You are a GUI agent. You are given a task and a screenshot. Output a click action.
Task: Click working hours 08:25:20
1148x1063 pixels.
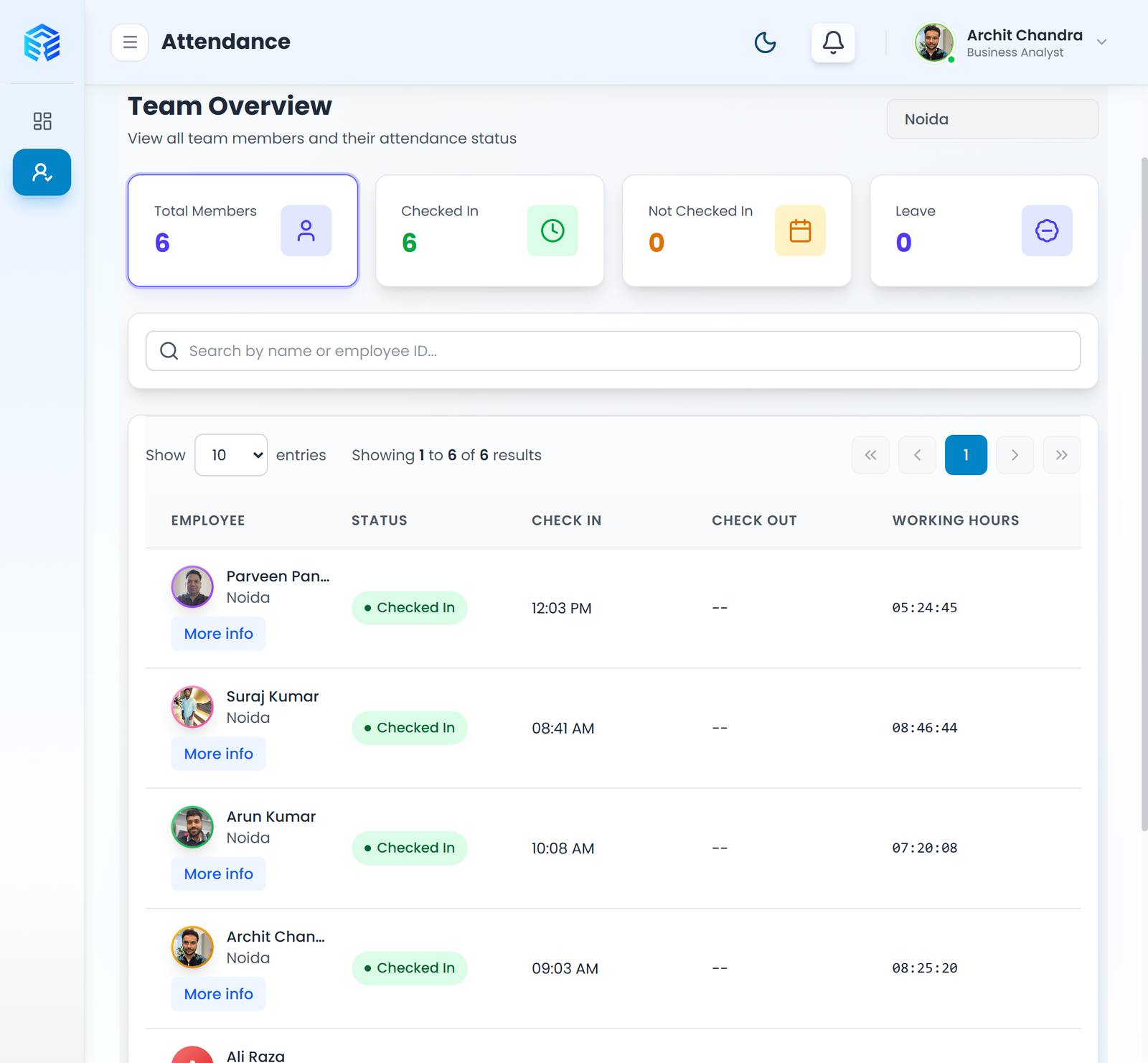pos(925,968)
